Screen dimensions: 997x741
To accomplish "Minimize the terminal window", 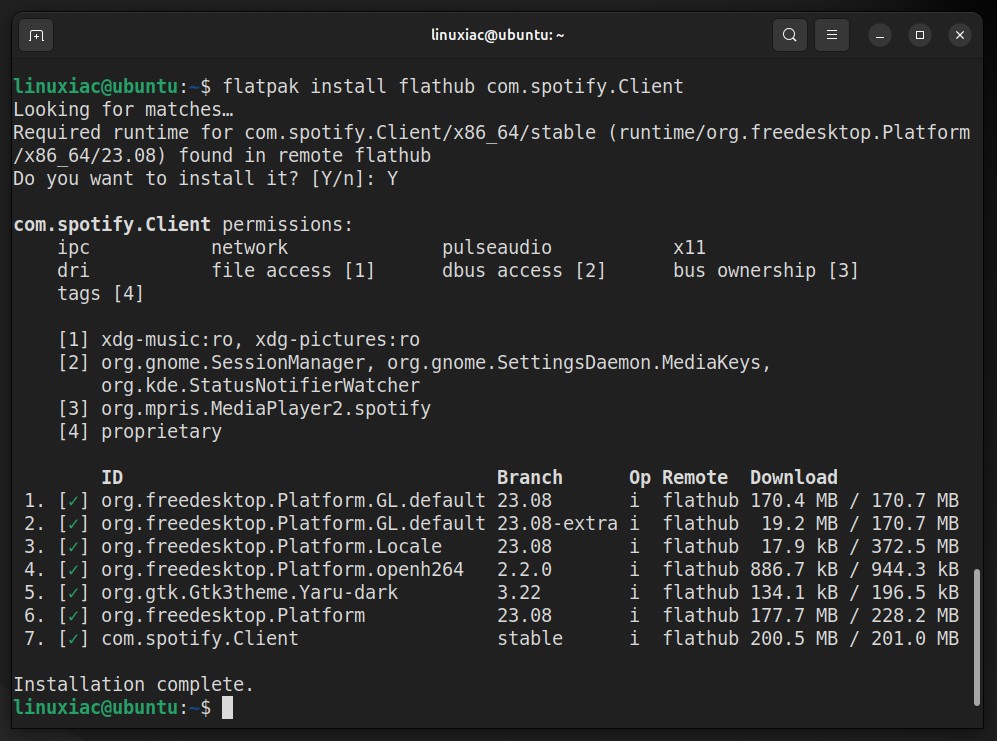I will point(880,35).
